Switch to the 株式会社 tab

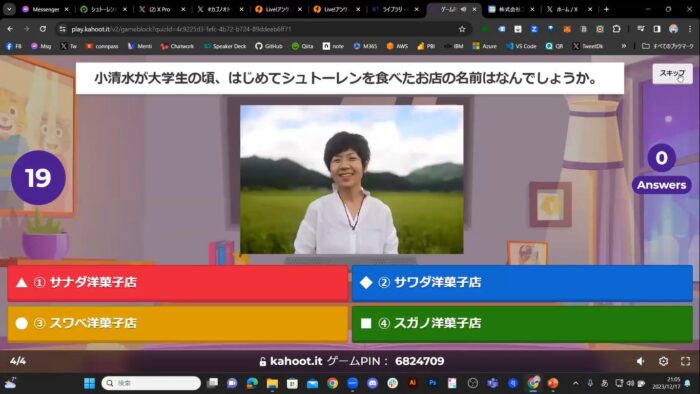(x=512, y=9)
